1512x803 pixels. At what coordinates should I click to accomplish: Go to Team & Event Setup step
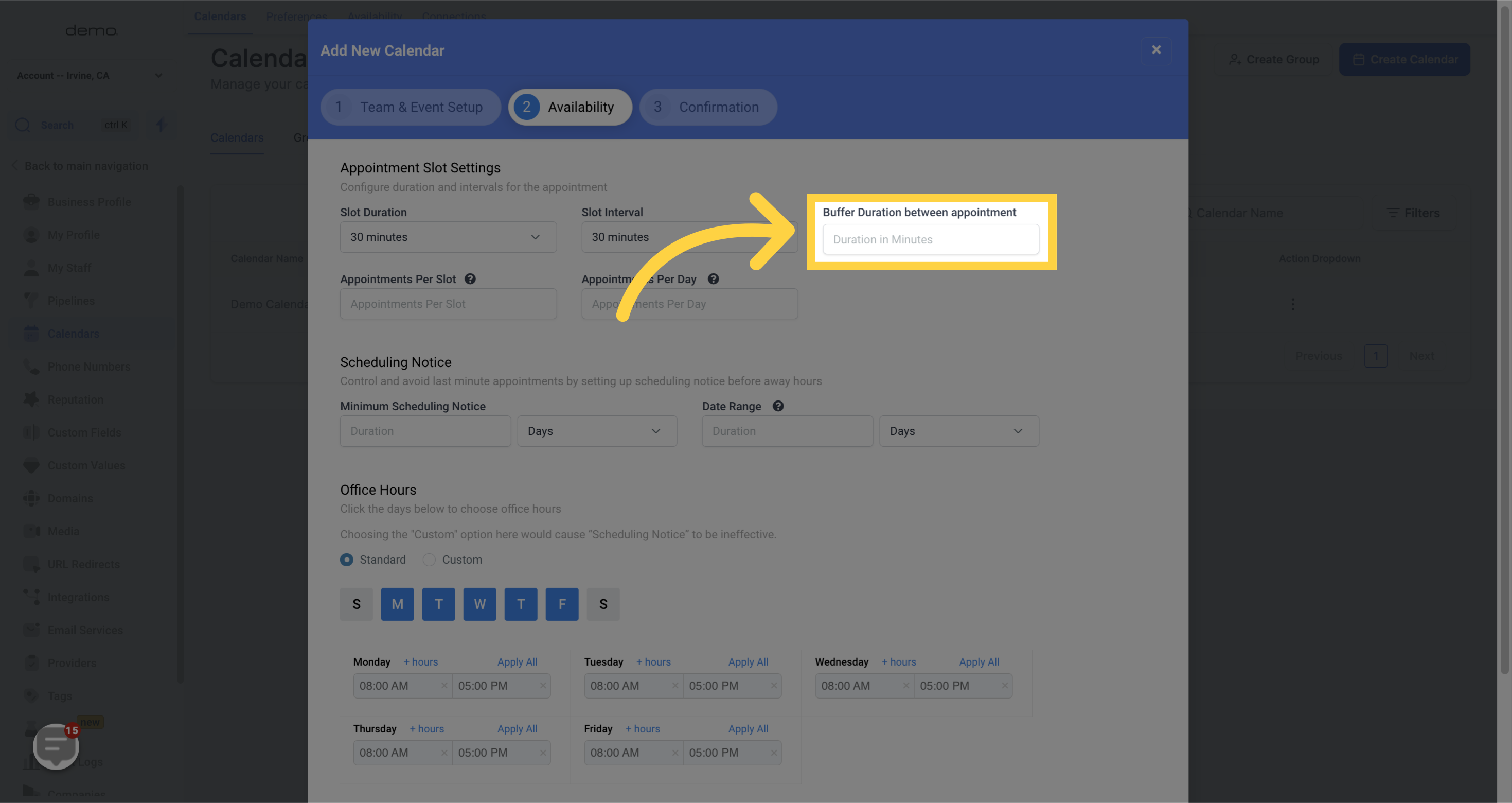point(411,107)
